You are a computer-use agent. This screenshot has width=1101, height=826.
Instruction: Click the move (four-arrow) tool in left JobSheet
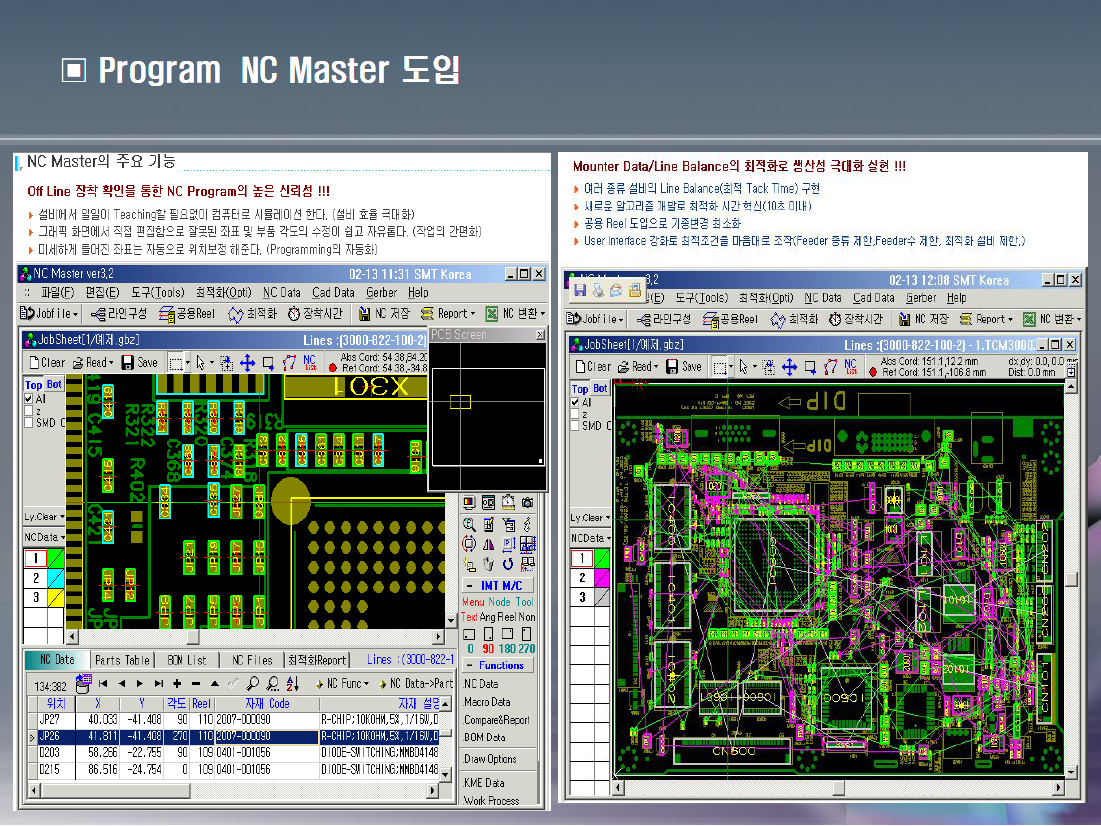point(247,362)
